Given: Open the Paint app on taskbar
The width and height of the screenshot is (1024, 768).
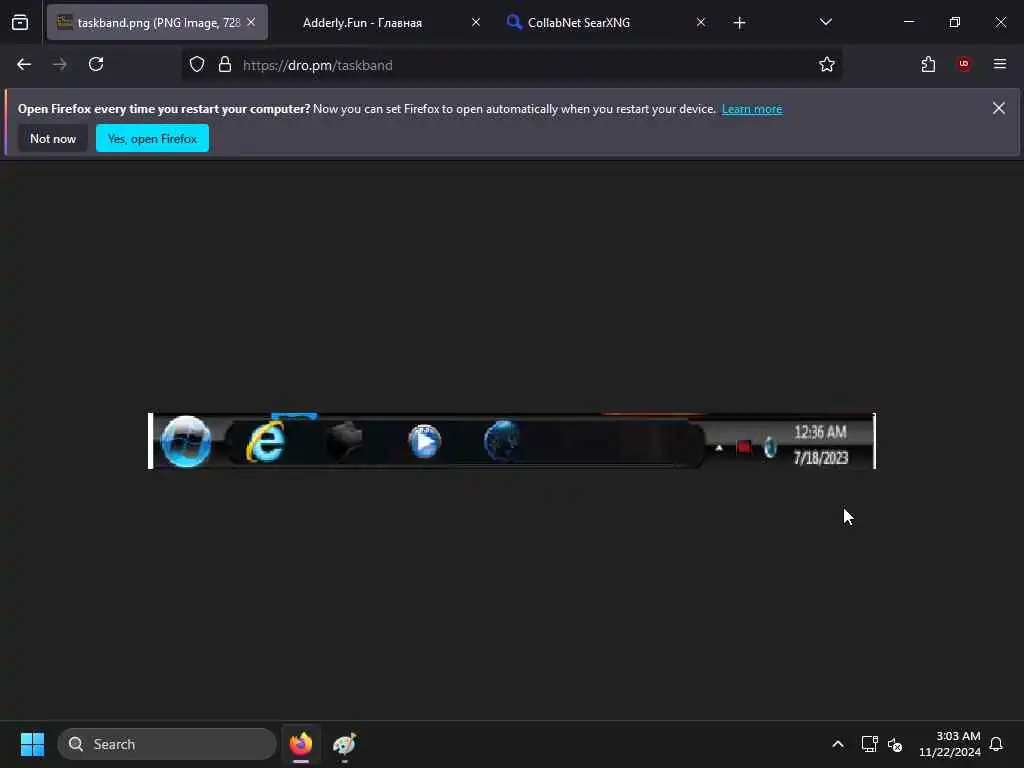Looking at the screenshot, I should point(345,744).
